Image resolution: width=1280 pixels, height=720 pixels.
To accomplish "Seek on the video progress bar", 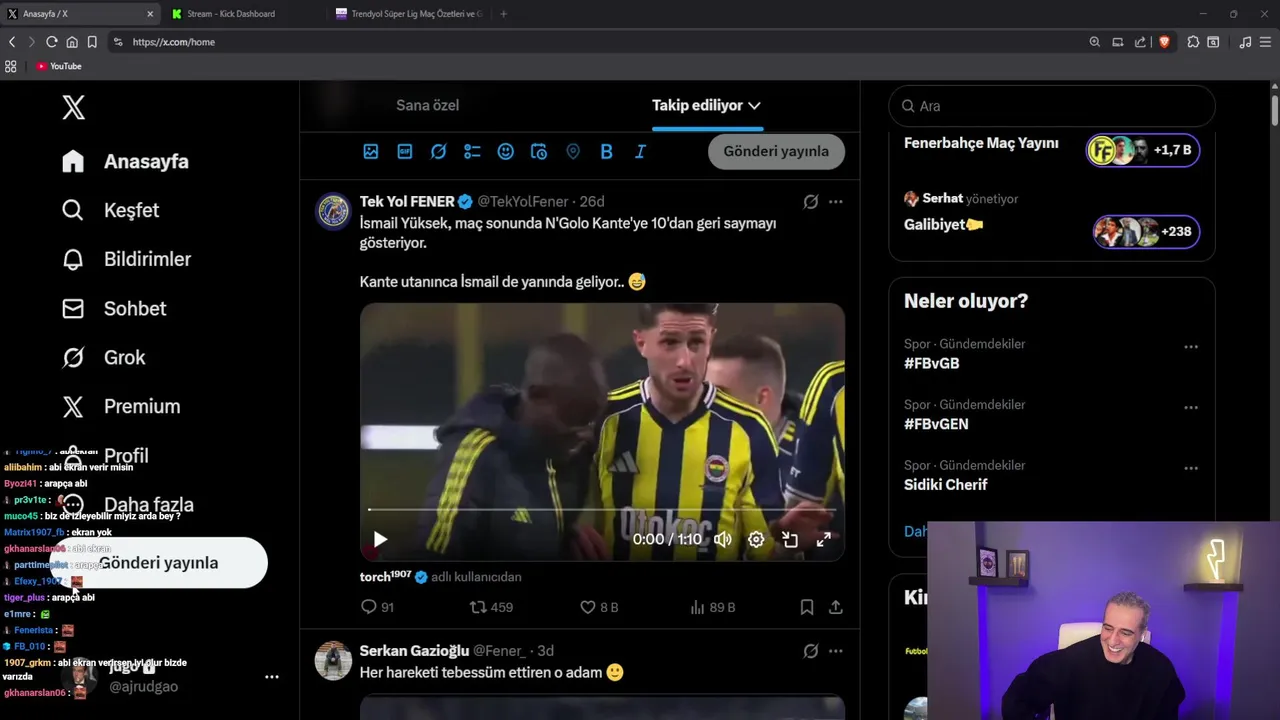I will point(602,510).
